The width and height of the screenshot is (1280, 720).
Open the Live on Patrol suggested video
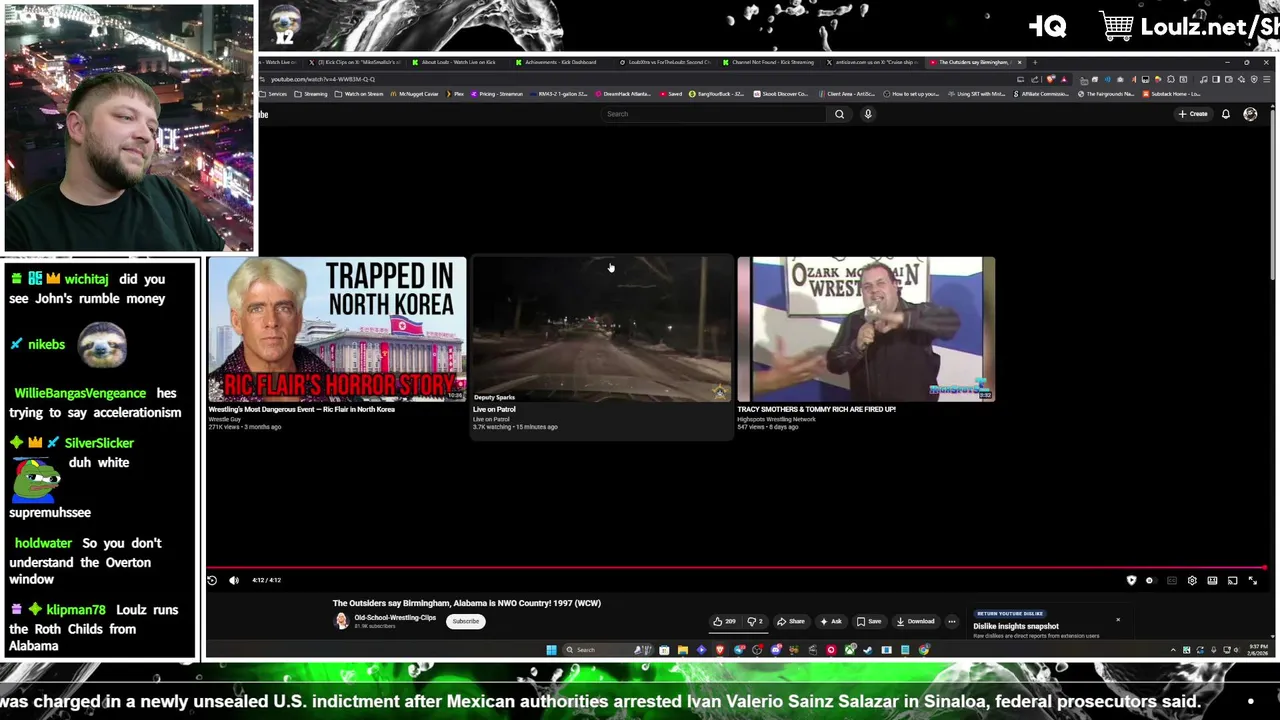tap(602, 329)
